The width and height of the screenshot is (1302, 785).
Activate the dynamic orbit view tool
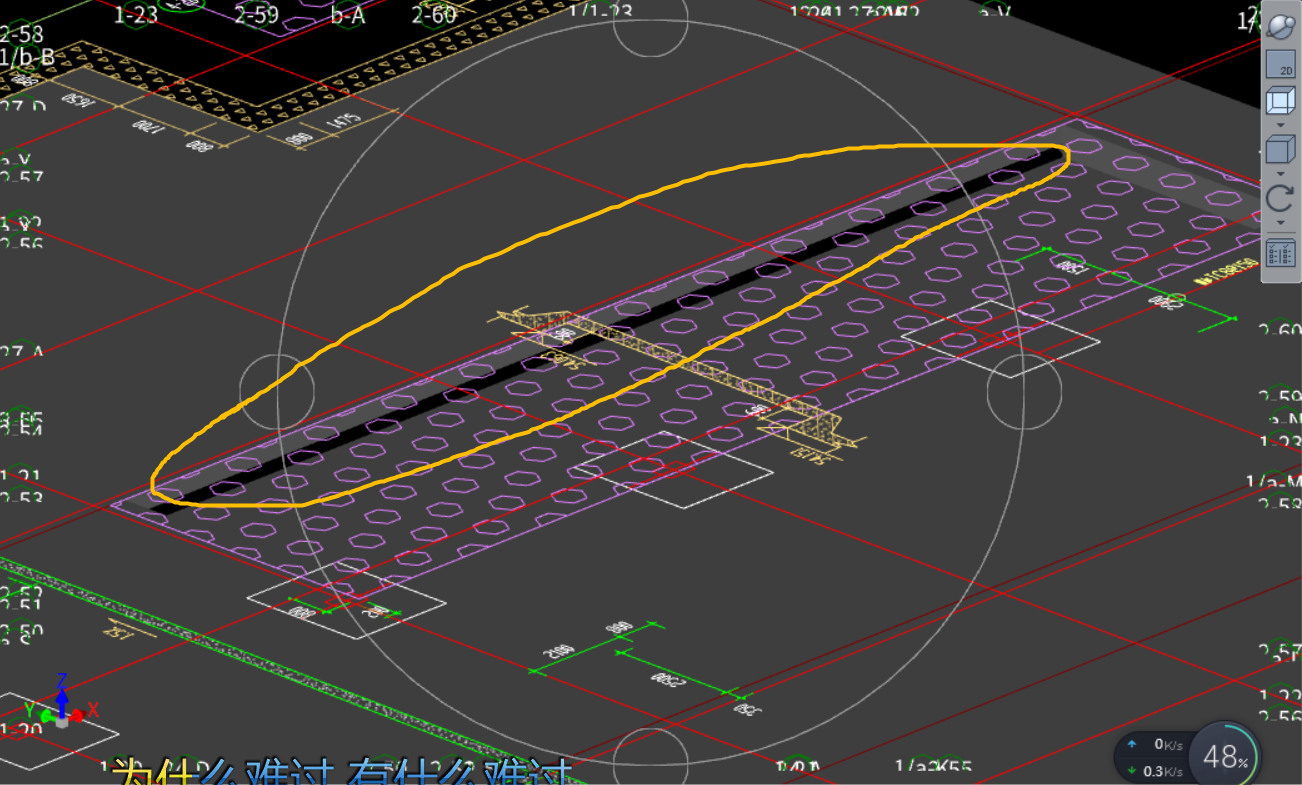click(x=1280, y=27)
